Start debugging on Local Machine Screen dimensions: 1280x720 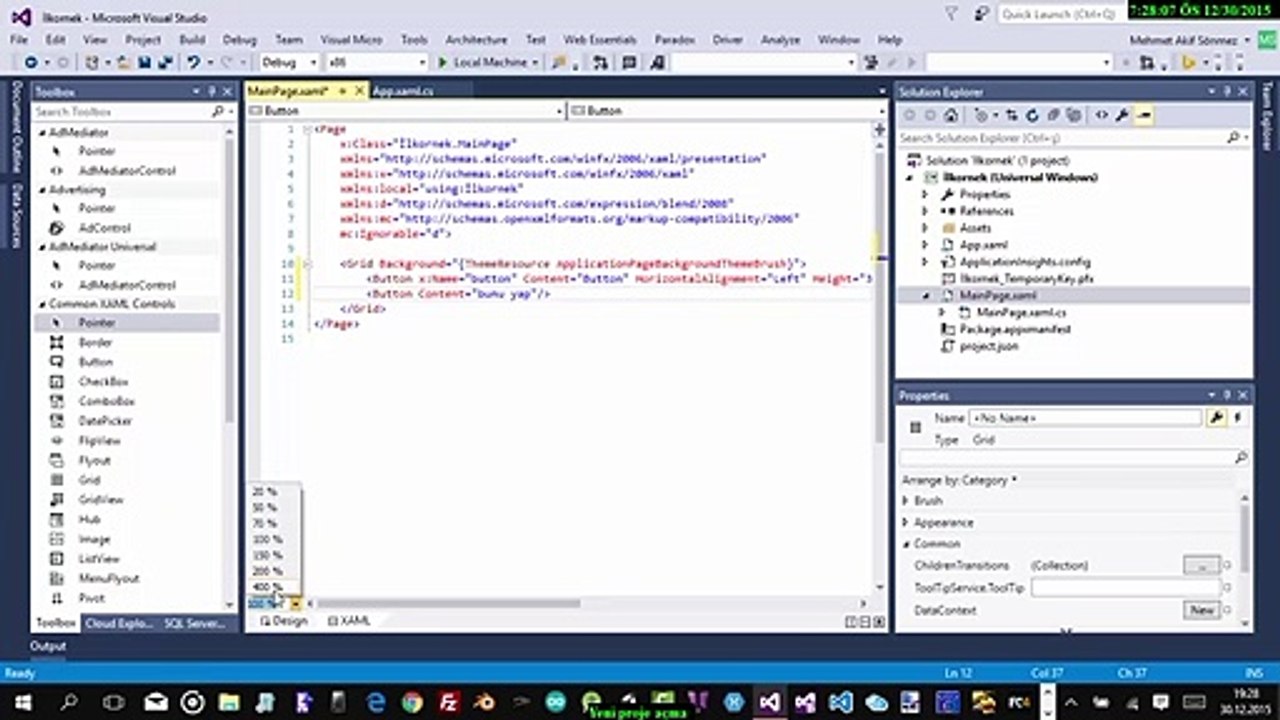(x=489, y=62)
